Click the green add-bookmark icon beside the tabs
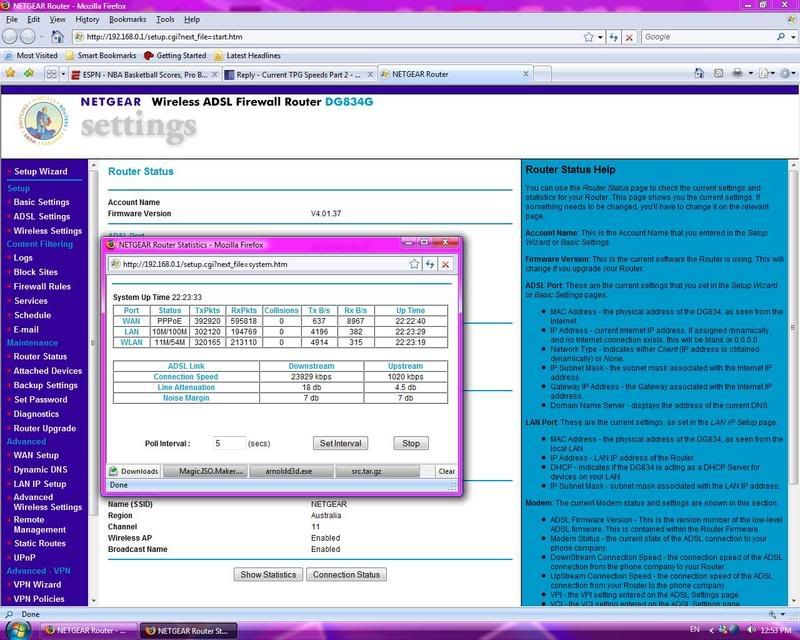The width and height of the screenshot is (800, 640). [x=29, y=73]
